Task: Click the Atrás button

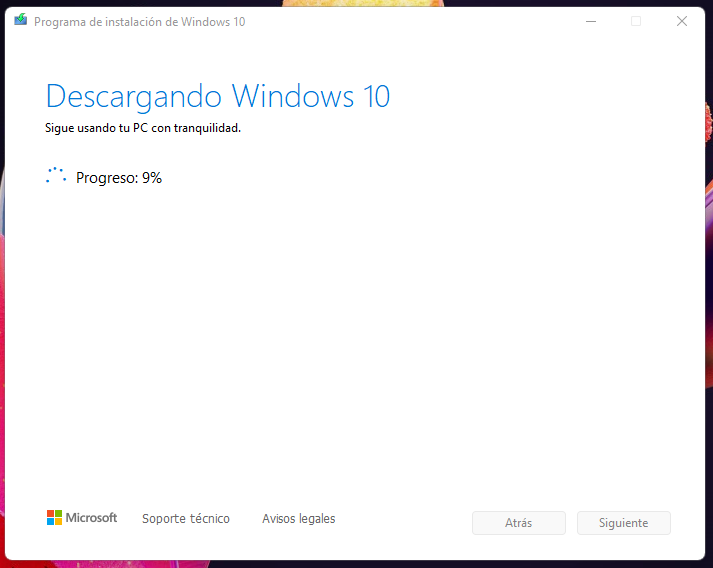Action: point(519,523)
